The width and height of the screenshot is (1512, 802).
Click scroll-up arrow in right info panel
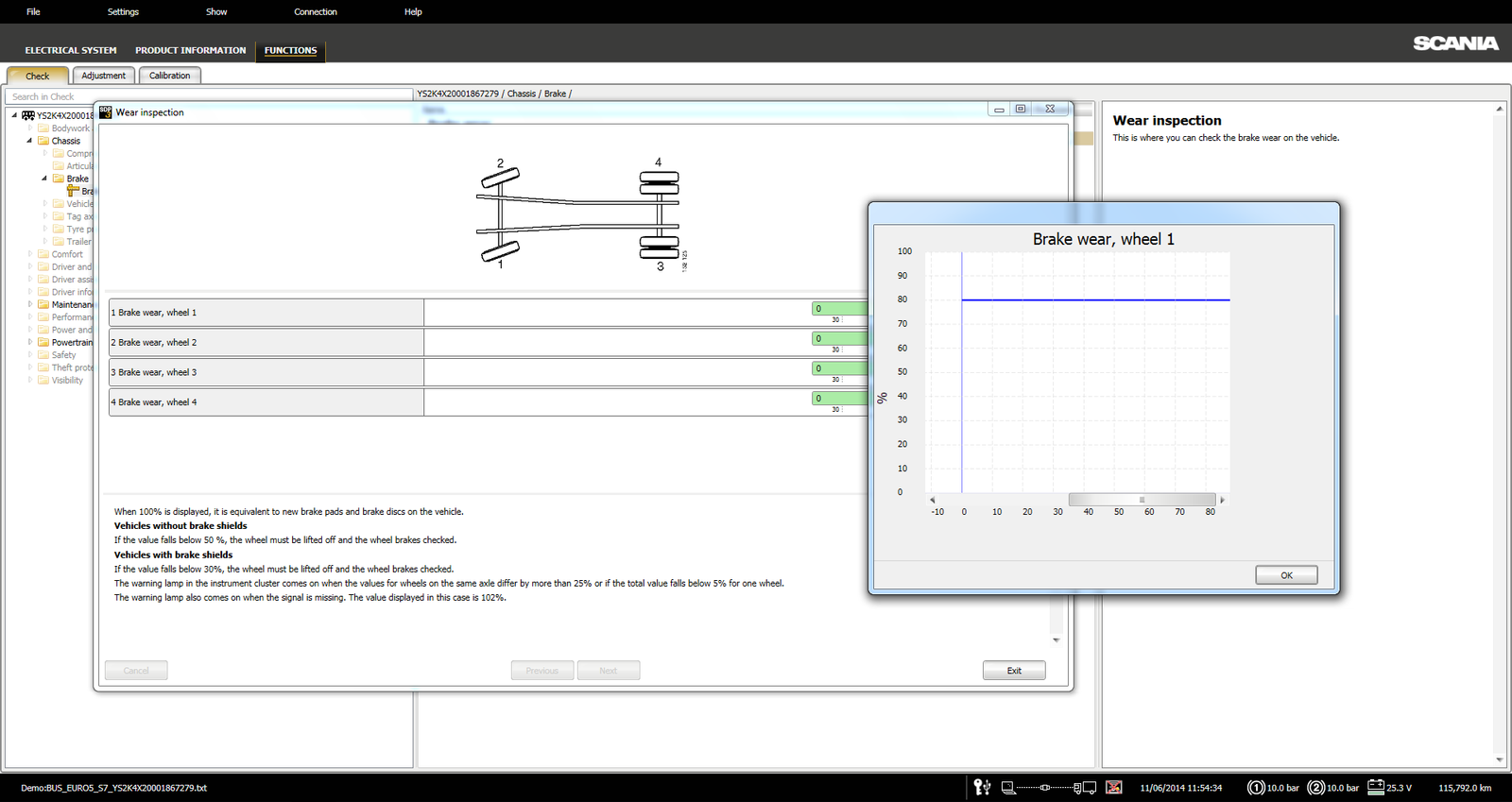point(1500,109)
